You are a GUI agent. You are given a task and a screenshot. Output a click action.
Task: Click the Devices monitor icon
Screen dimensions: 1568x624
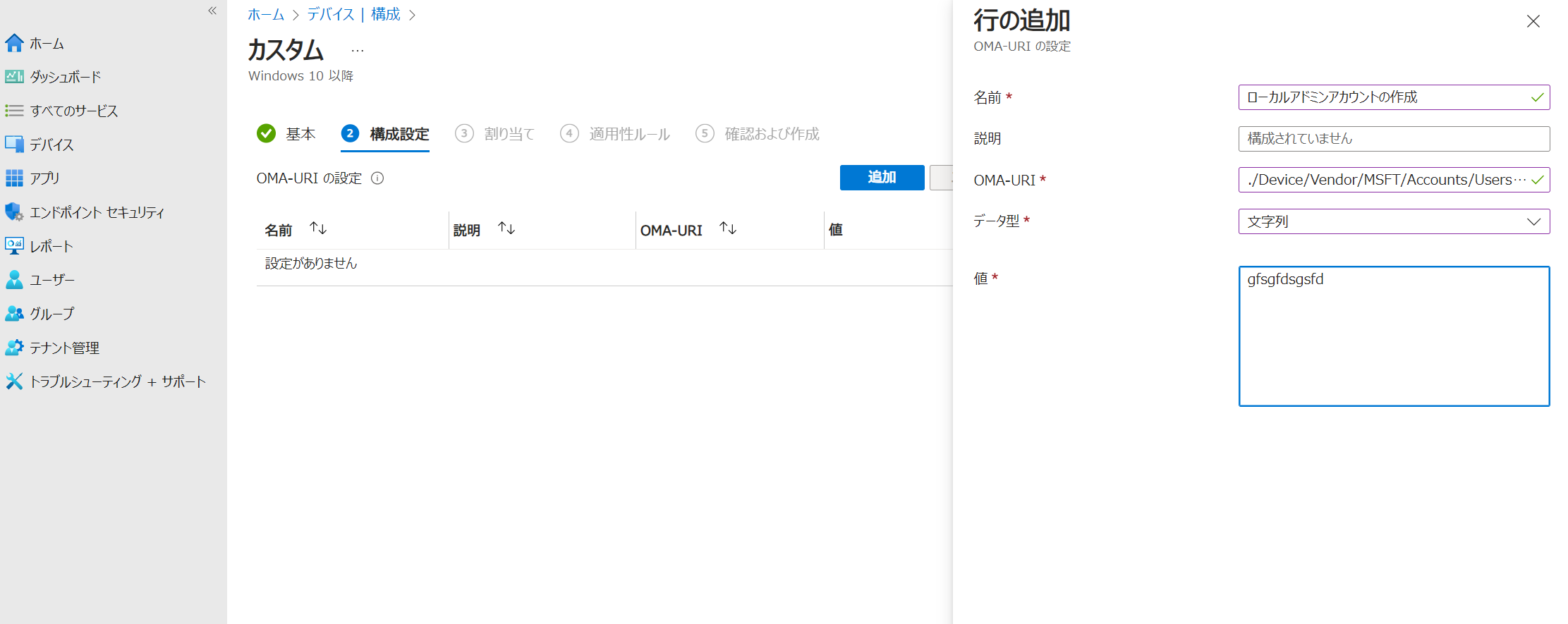tap(14, 145)
